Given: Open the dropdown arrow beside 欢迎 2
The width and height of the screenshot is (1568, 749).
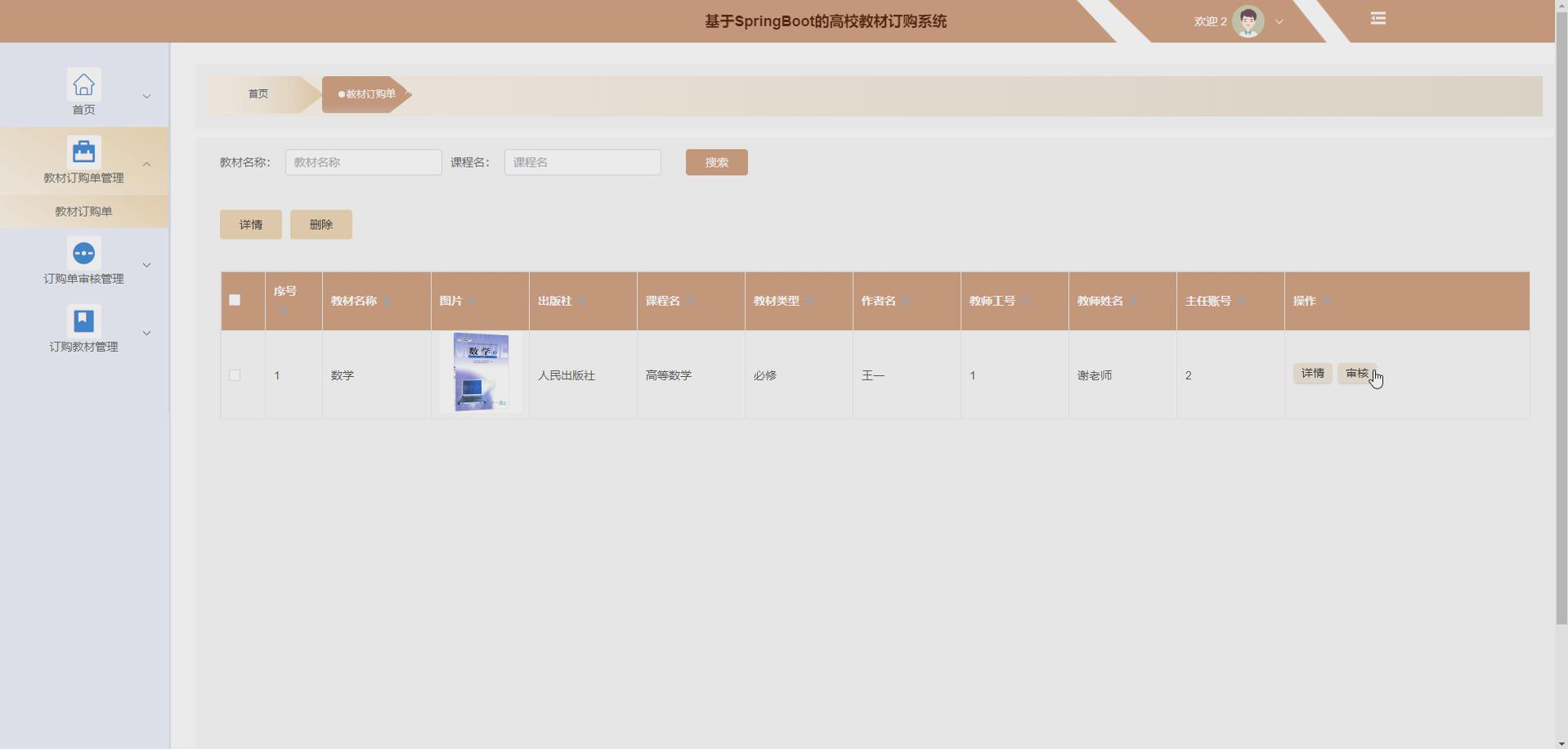Looking at the screenshot, I should click(1278, 21).
